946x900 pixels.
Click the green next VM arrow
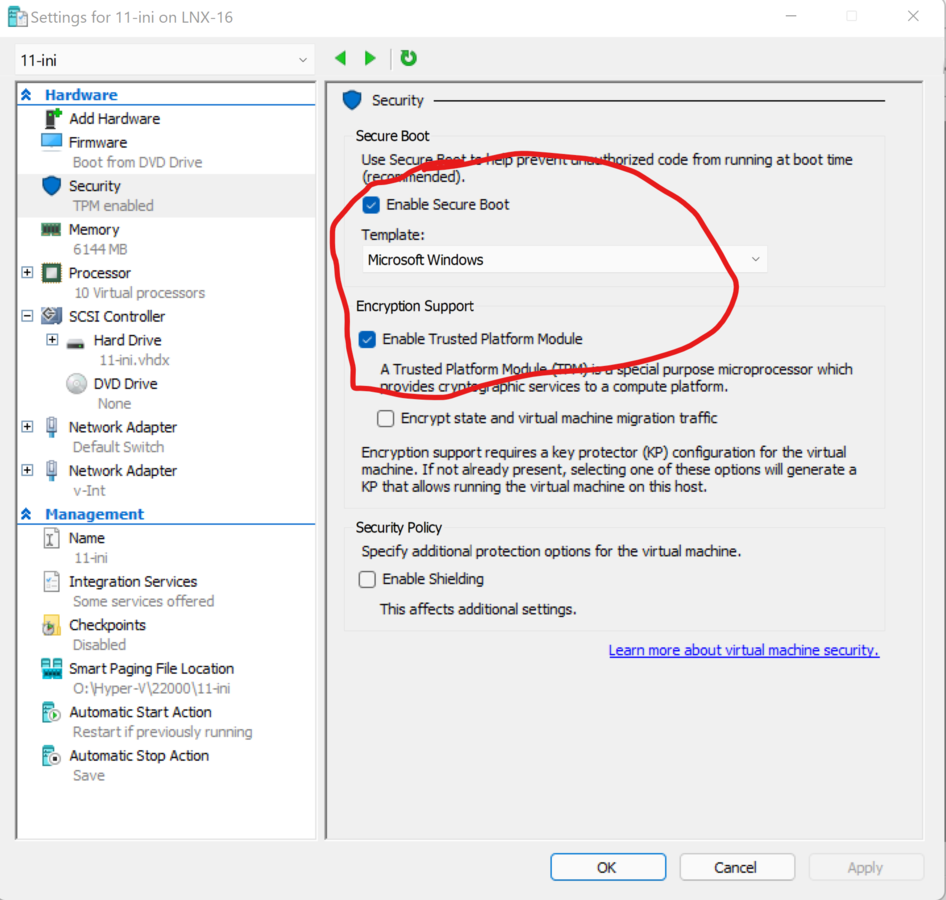click(x=371, y=59)
